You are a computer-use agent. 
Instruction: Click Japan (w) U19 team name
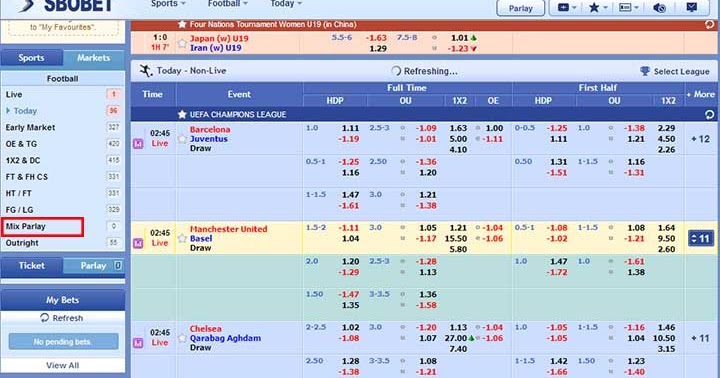tap(219, 38)
